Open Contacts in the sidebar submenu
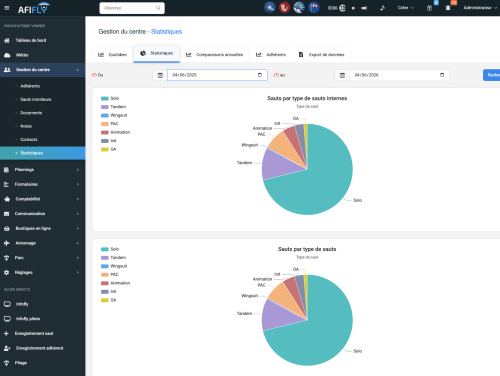This screenshot has width=500, height=376. click(29, 139)
